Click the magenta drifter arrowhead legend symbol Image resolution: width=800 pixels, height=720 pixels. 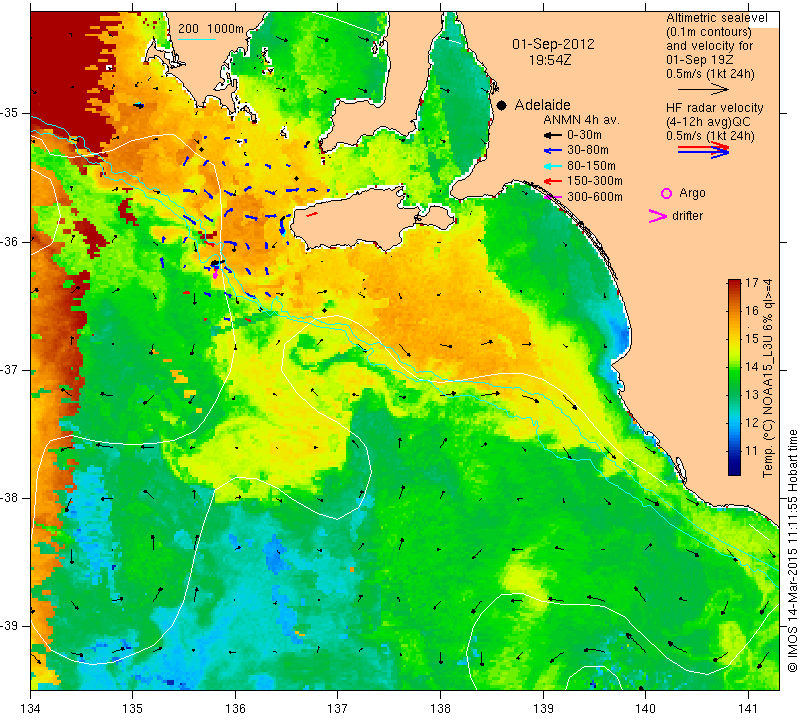click(x=658, y=216)
